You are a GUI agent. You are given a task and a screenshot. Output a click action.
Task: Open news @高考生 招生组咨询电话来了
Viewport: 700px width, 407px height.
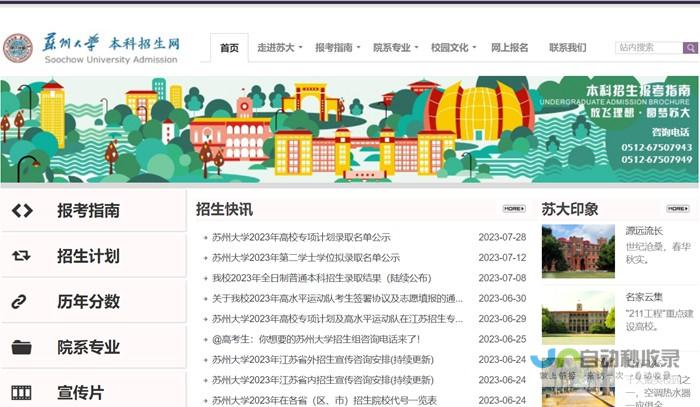pos(316,339)
